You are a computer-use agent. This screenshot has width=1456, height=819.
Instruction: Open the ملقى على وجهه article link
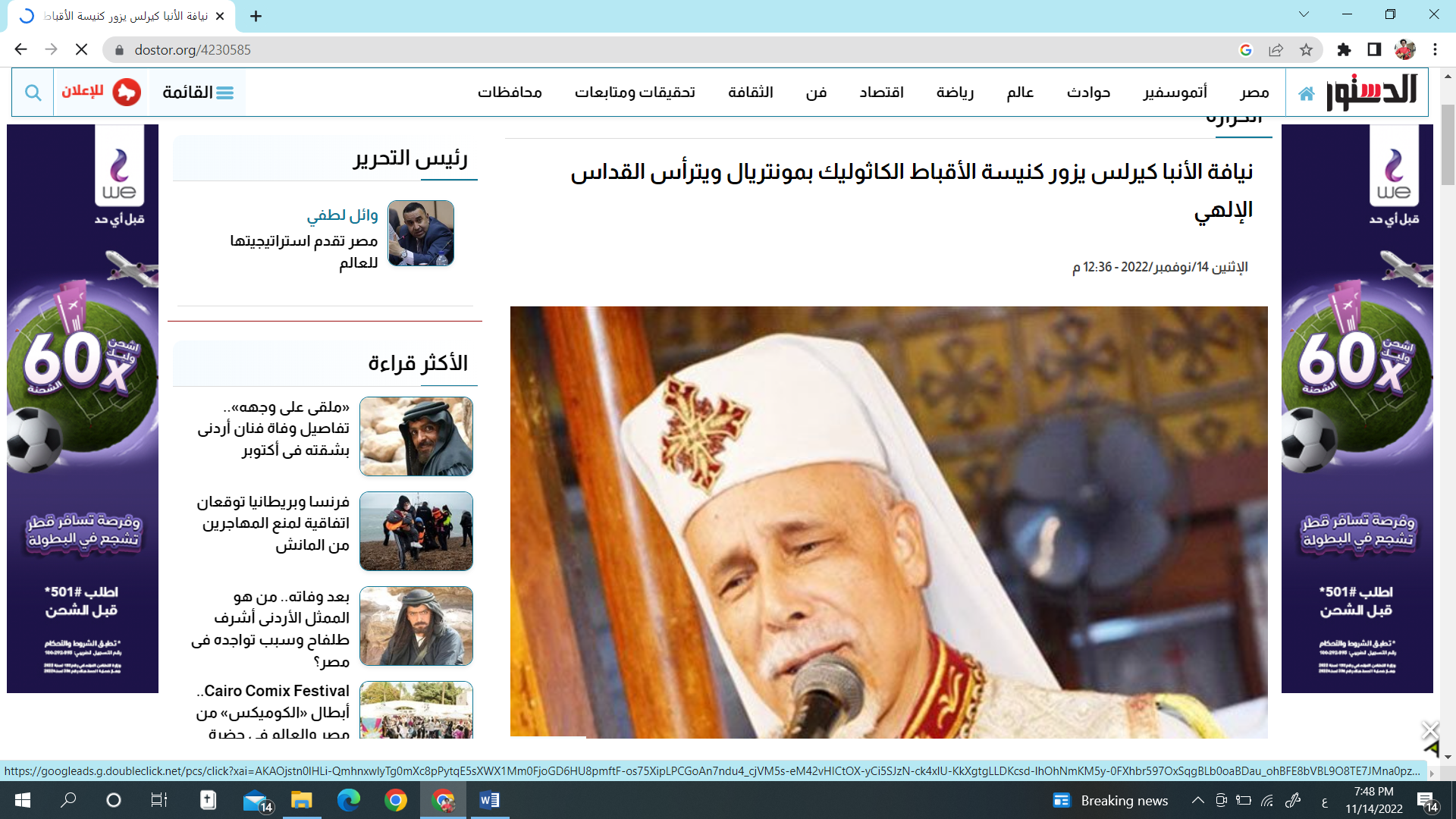[274, 428]
